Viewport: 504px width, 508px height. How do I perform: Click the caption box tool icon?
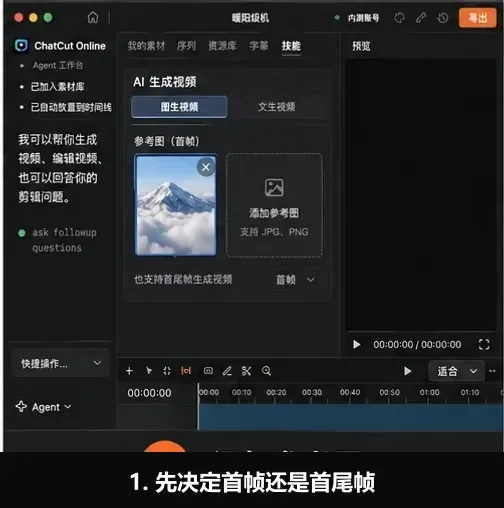[x=208, y=371]
